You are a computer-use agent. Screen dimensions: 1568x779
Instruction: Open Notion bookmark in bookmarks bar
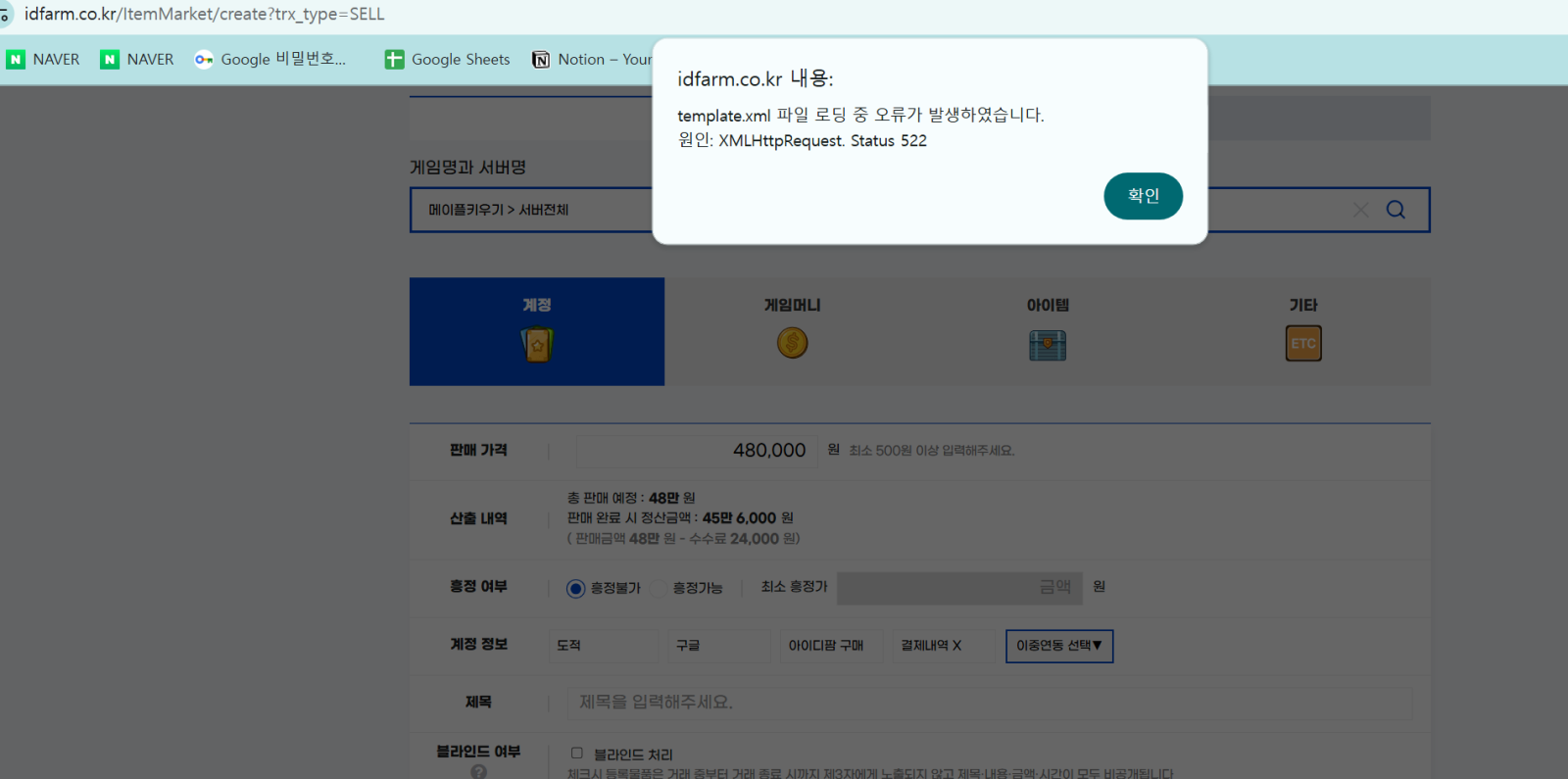click(x=592, y=60)
